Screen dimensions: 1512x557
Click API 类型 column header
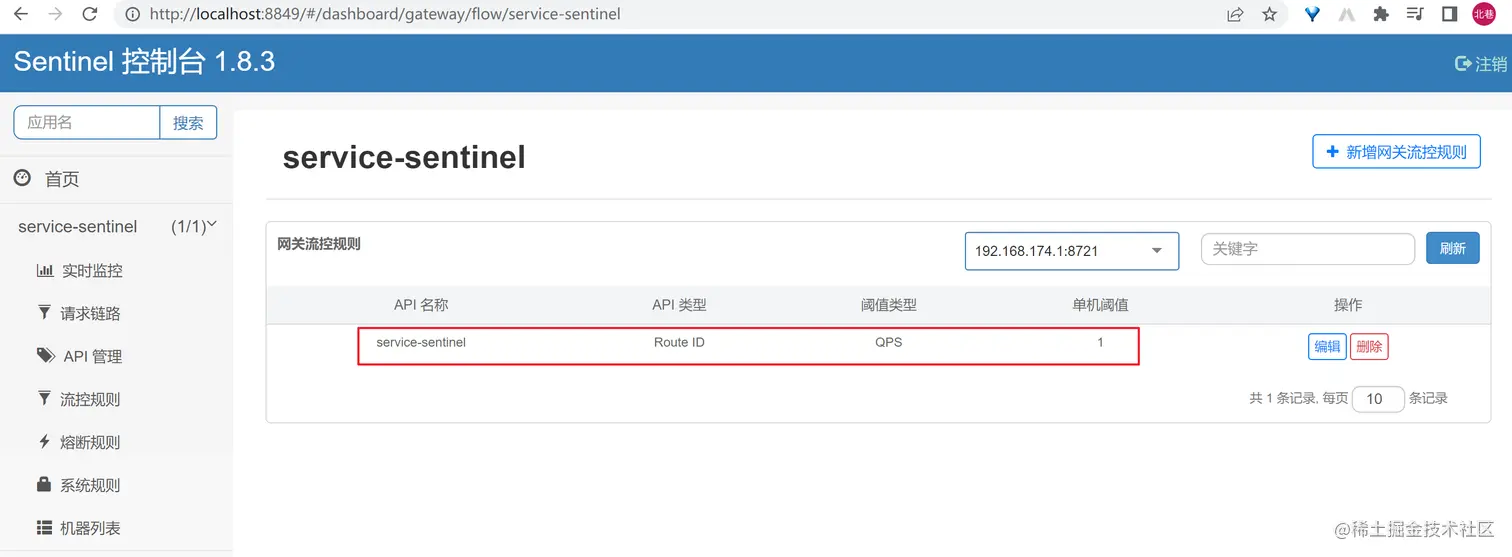[x=679, y=305]
